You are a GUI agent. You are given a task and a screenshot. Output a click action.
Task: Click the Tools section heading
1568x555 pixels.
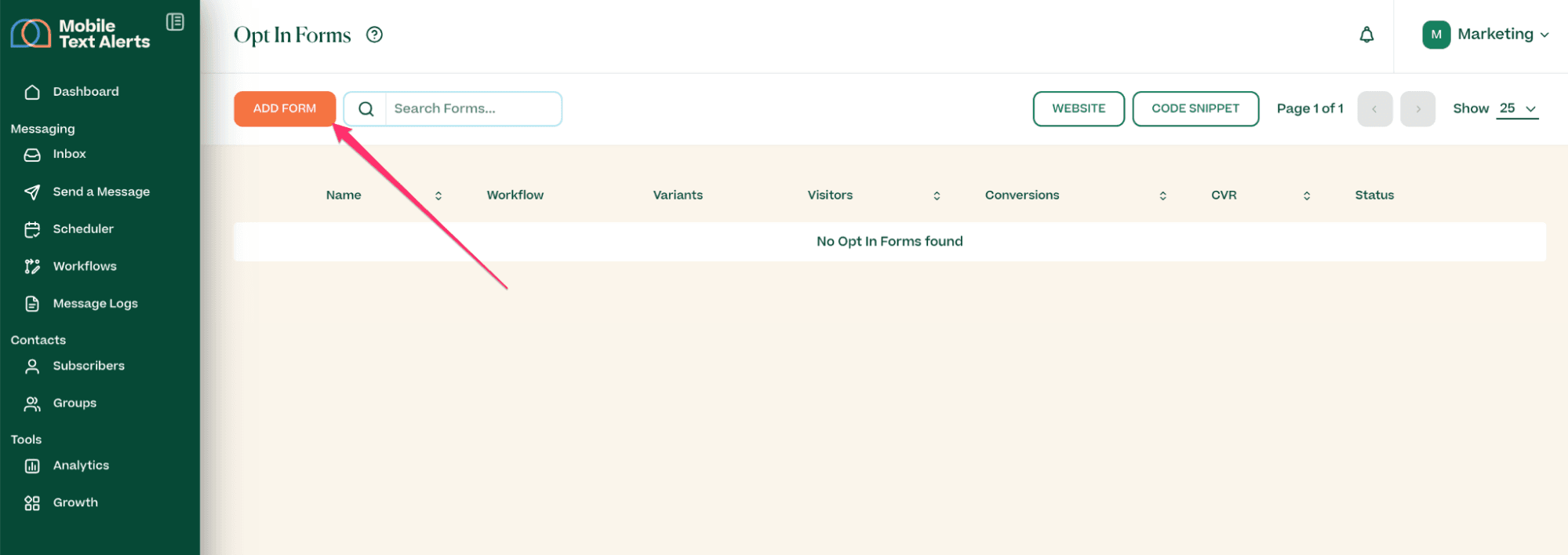(26, 440)
